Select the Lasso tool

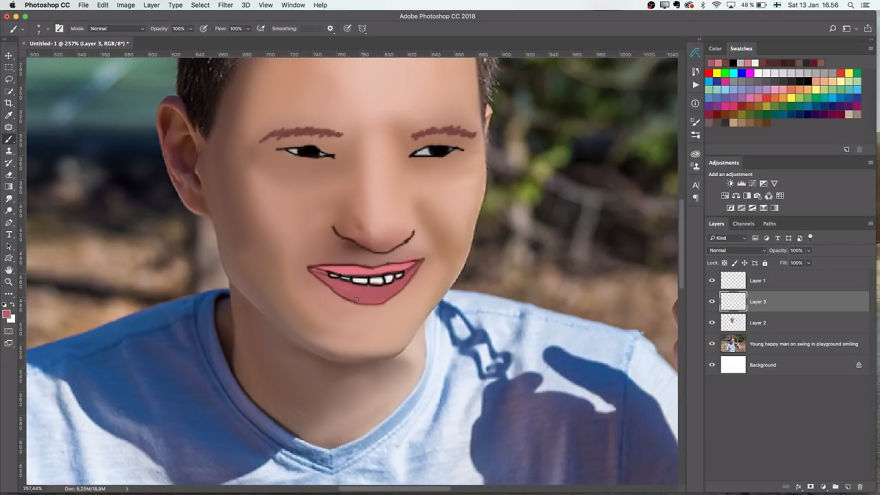tap(9, 79)
